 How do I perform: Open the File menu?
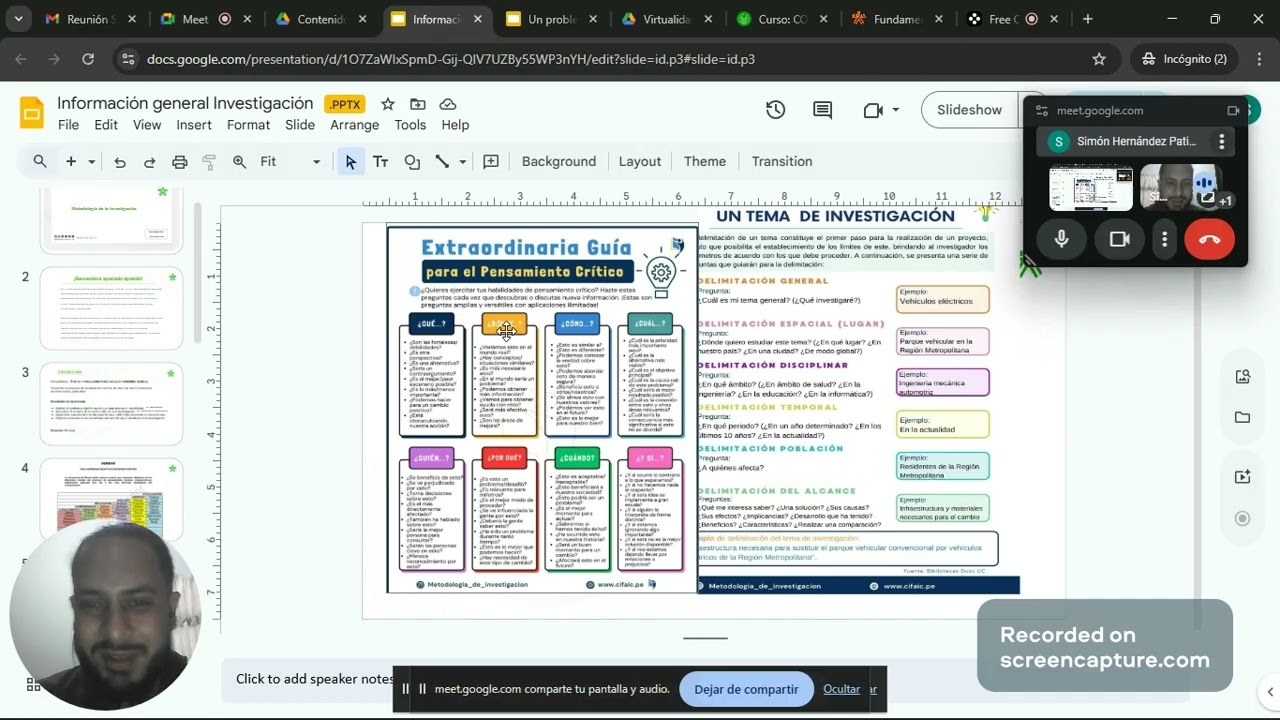tap(68, 125)
